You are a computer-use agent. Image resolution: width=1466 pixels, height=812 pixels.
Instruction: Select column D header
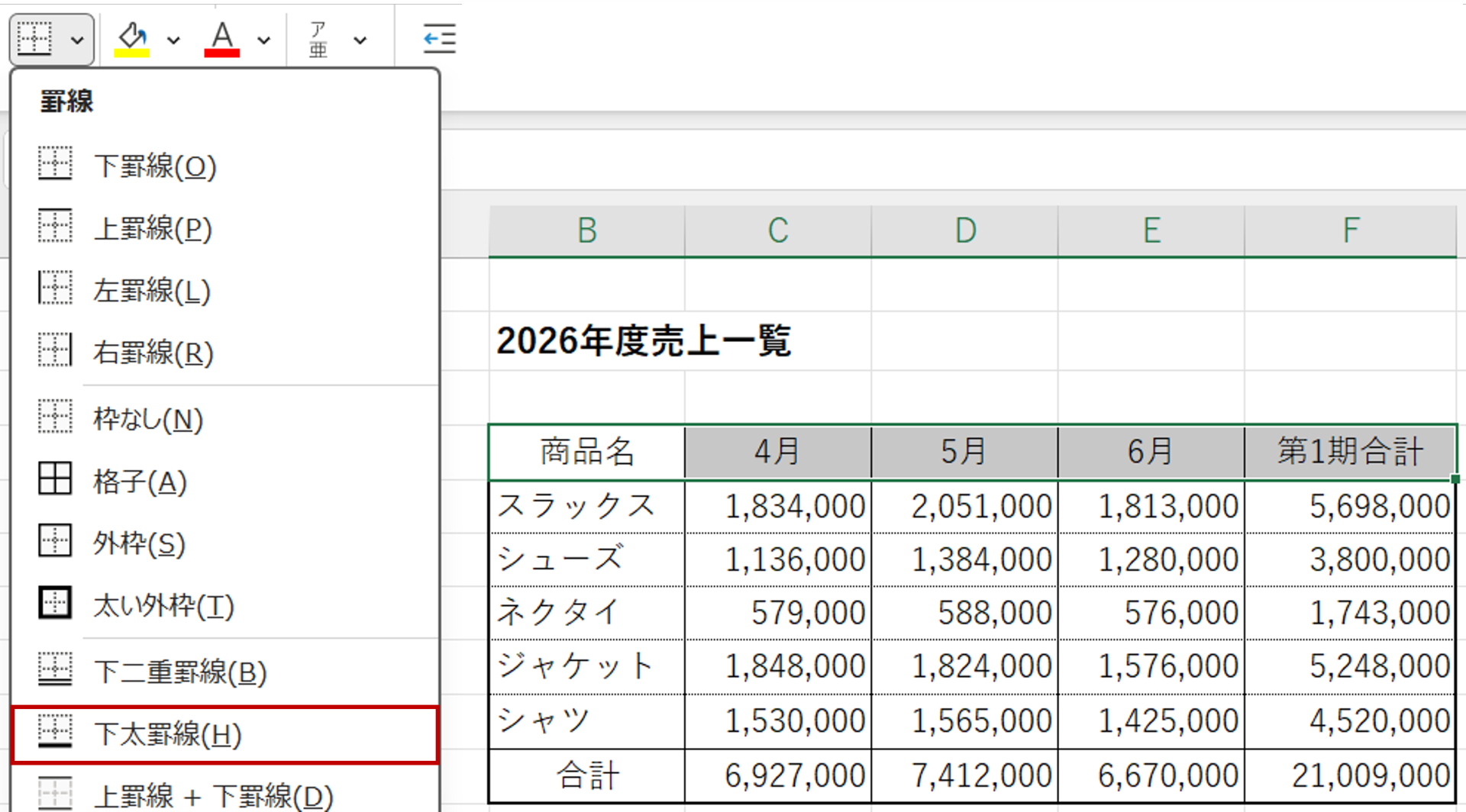(x=965, y=230)
